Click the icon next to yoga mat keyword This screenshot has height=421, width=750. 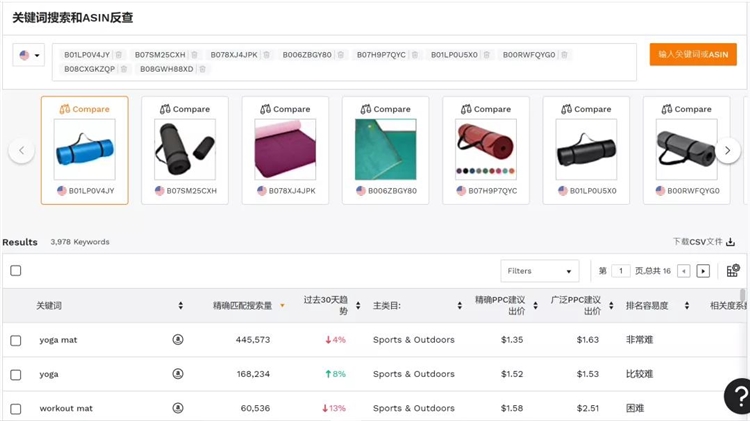click(x=178, y=340)
